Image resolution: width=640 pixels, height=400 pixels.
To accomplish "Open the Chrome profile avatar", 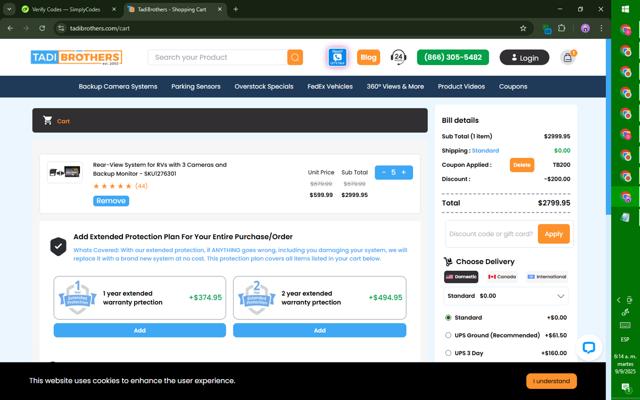I will (x=585, y=28).
